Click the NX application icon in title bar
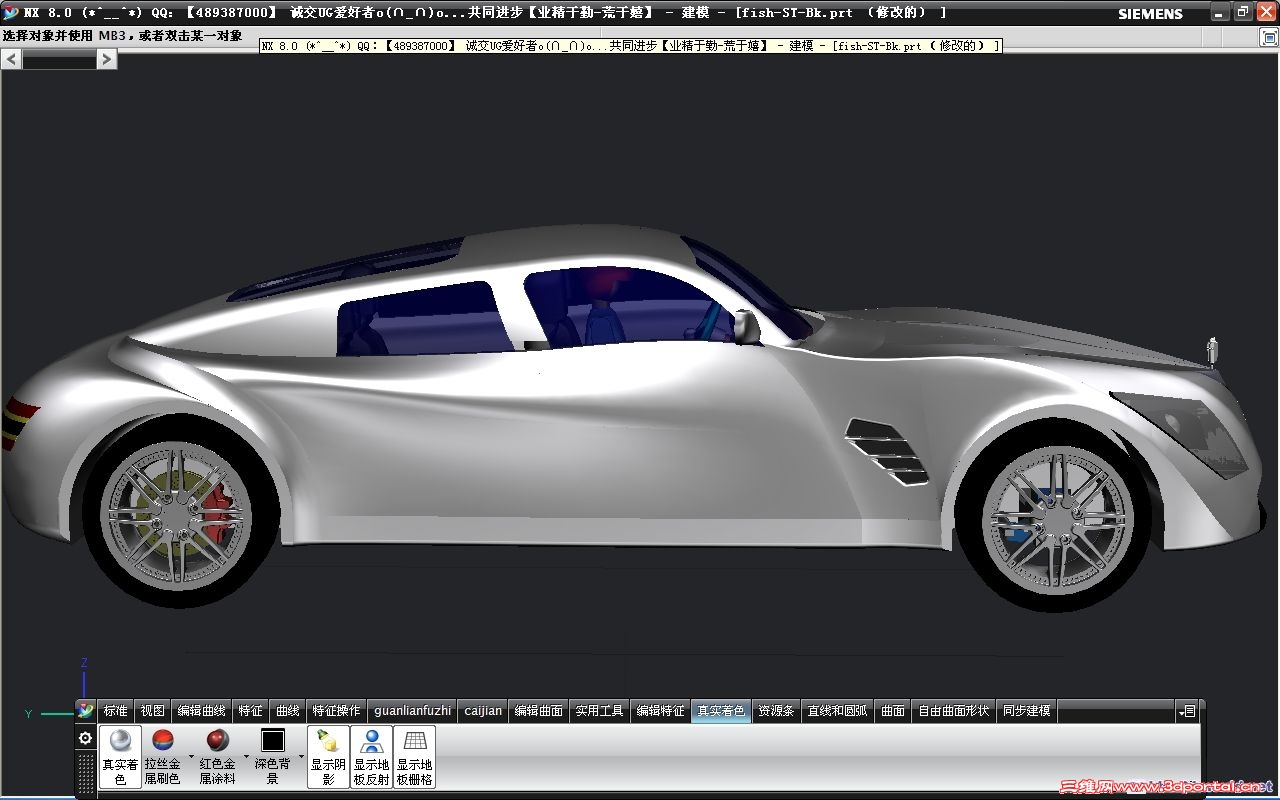Image resolution: width=1280 pixels, height=800 pixels. [11, 13]
